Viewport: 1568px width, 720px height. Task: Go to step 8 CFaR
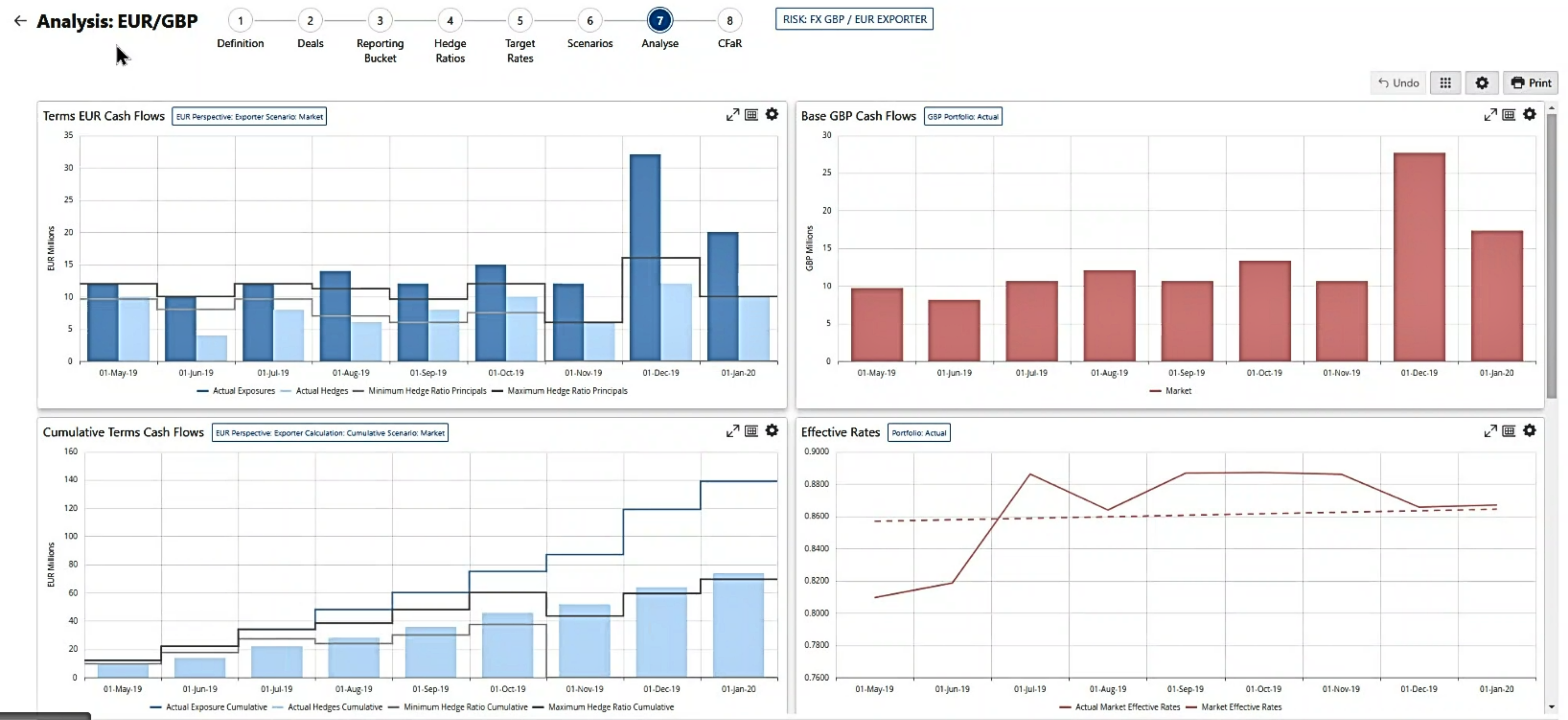[x=729, y=21]
